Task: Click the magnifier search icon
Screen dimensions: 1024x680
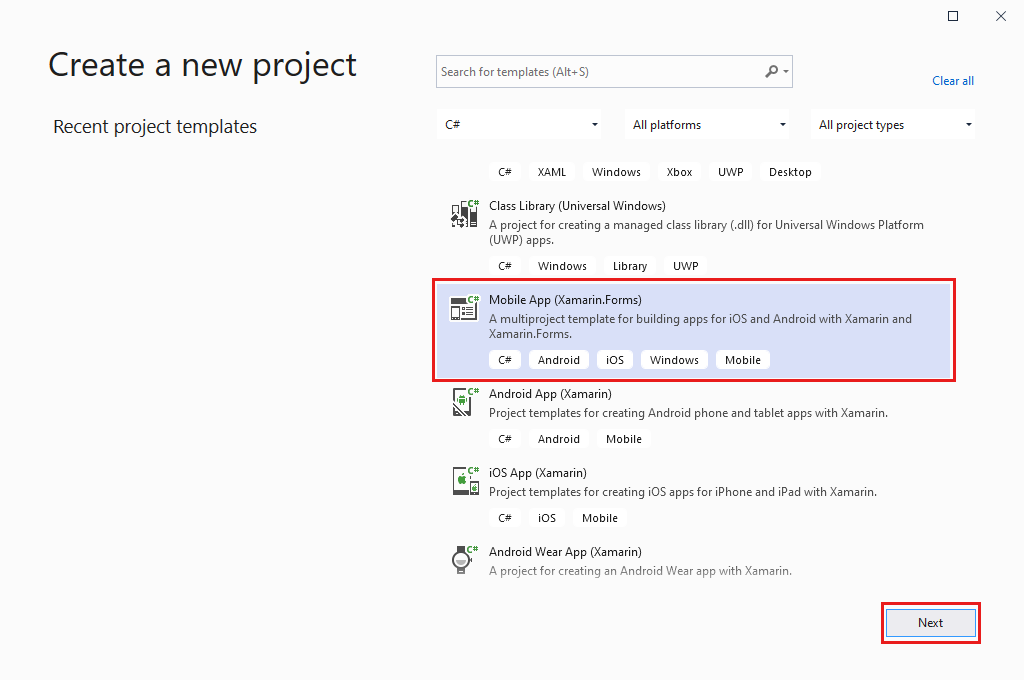Action: 771,71
